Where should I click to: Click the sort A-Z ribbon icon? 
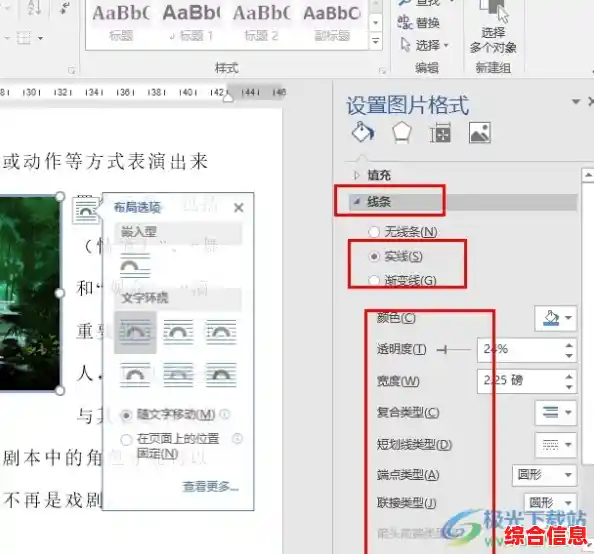pos(34,8)
